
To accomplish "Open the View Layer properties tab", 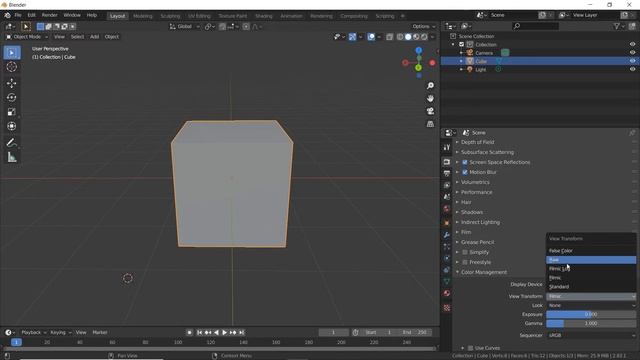I will click(447, 185).
